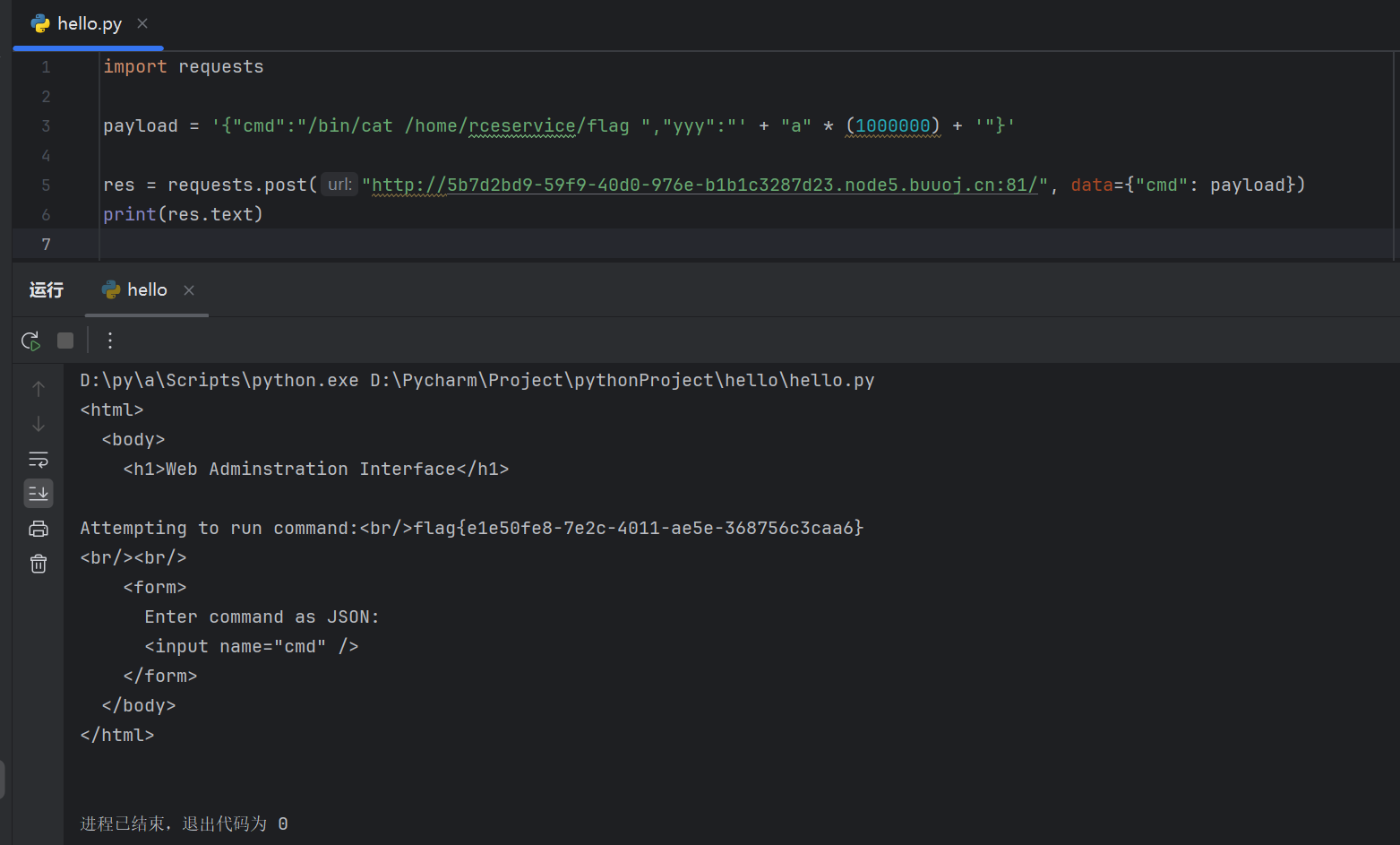The width and height of the screenshot is (1400, 845).
Task: Open run toolbar more options menu
Action: (110, 341)
